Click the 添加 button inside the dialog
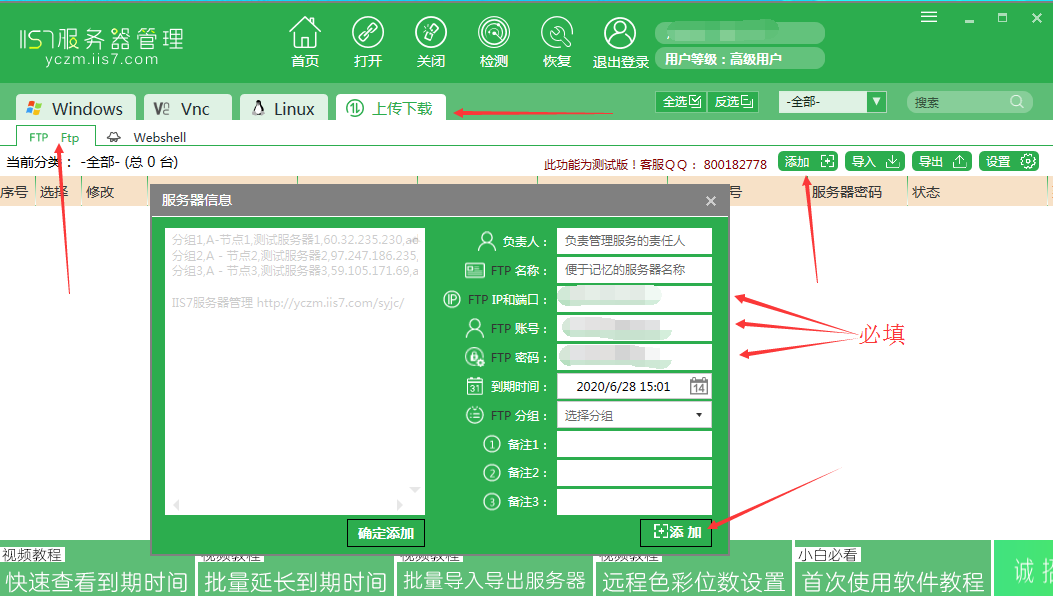This screenshot has width=1053, height=596. point(675,532)
